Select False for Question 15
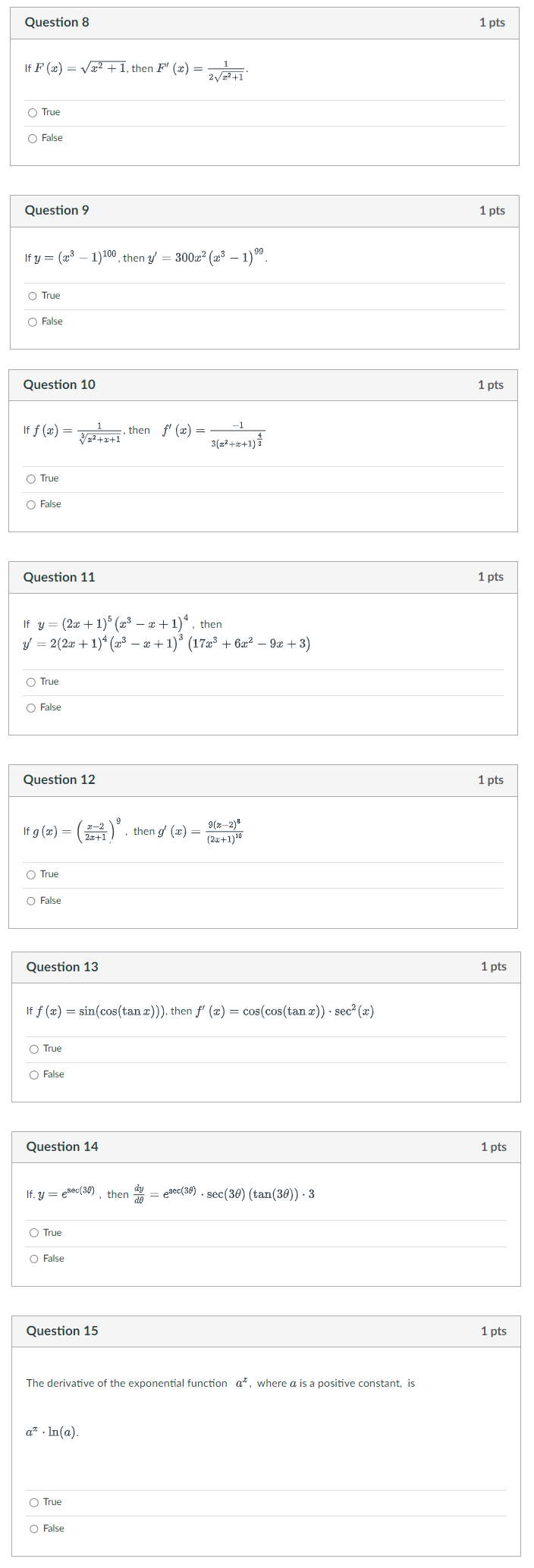Screen dimensions: 534x1568 tap(33, 1528)
